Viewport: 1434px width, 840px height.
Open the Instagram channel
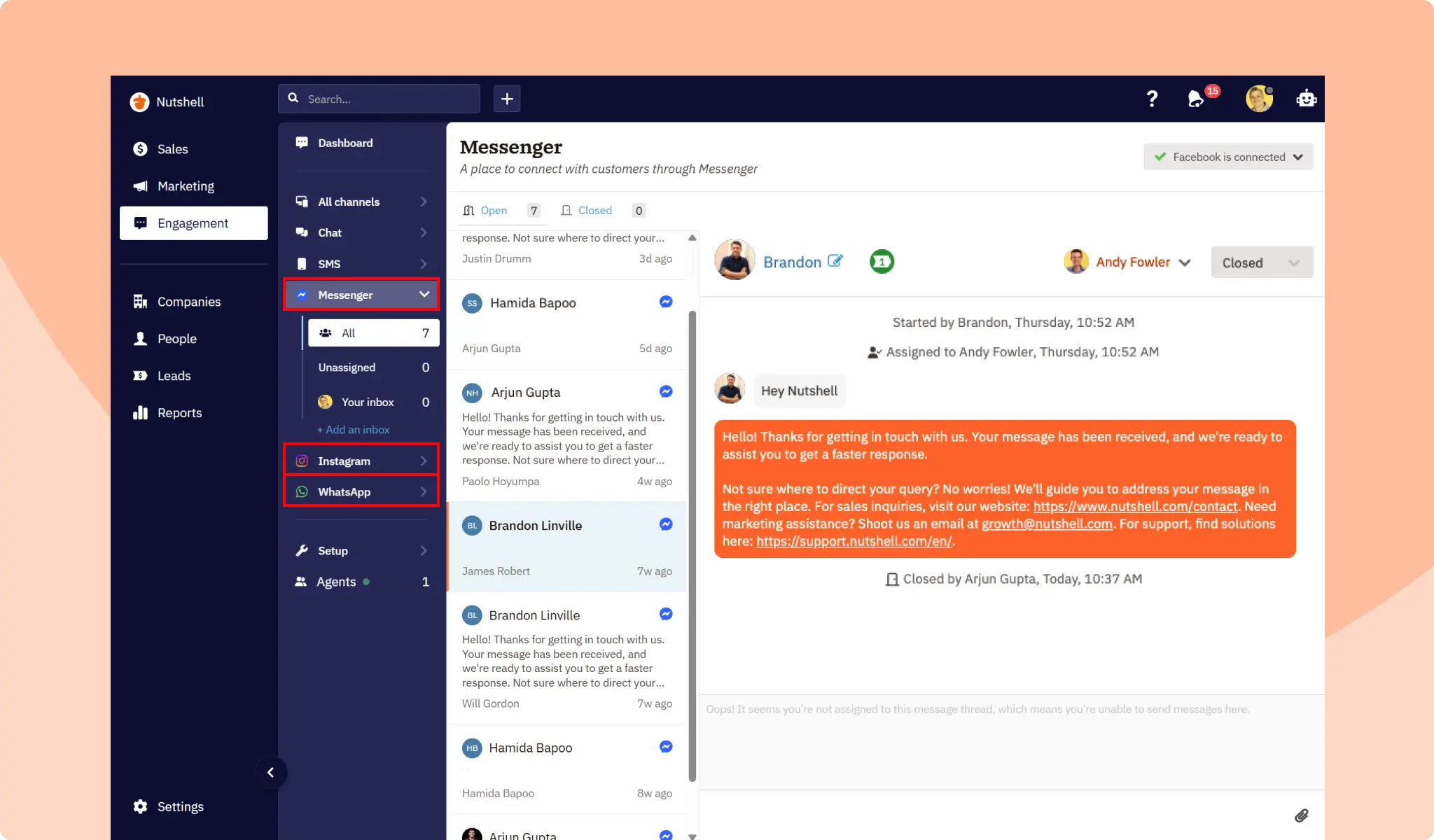point(344,461)
